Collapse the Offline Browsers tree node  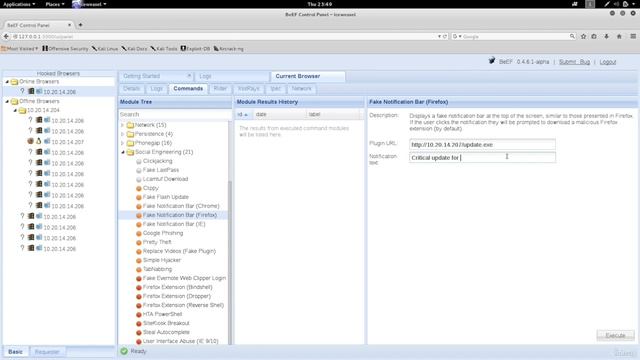coord(7,101)
